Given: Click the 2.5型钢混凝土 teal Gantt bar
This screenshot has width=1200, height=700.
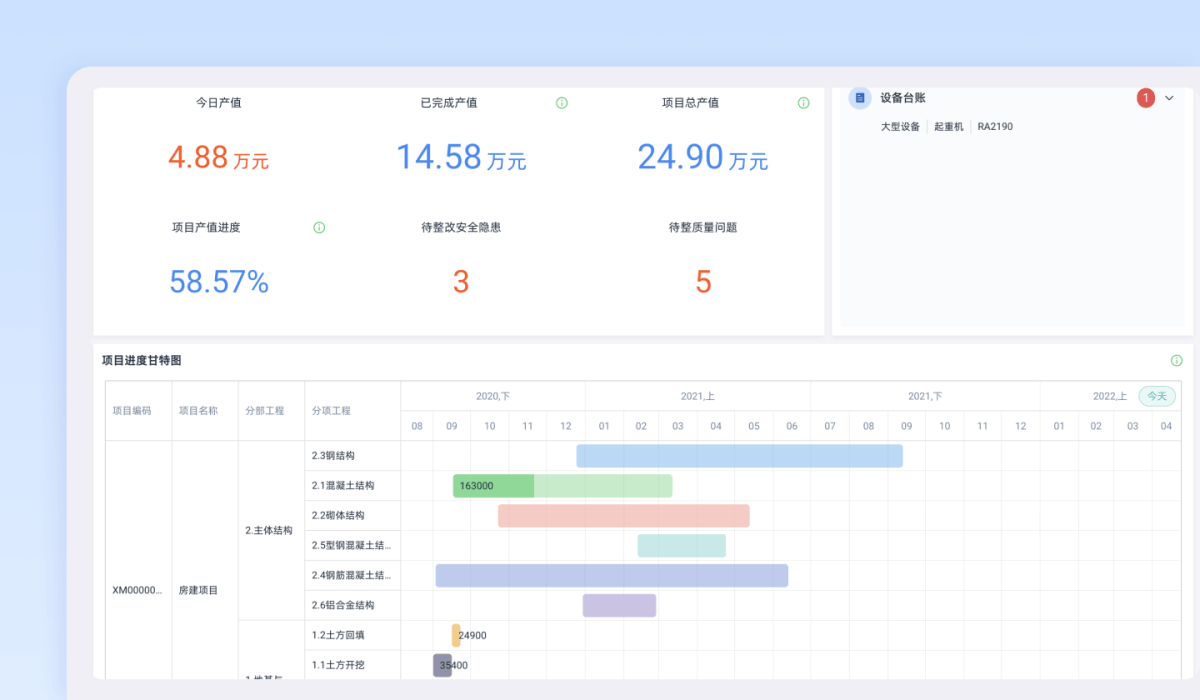Looking at the screenshot, I should pyautogui.click(x=682, y=546).
